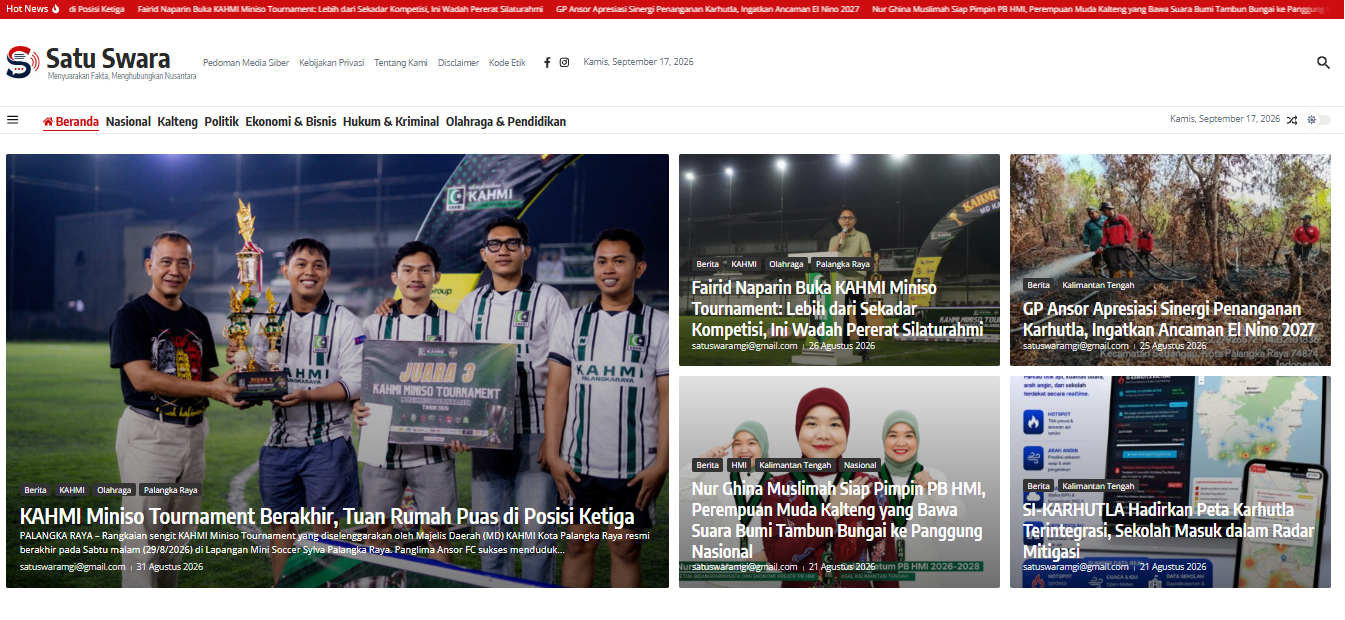Click Berita tag on Nur China card
Viewport: 1345px width, 620px height.
click(708, 465)
